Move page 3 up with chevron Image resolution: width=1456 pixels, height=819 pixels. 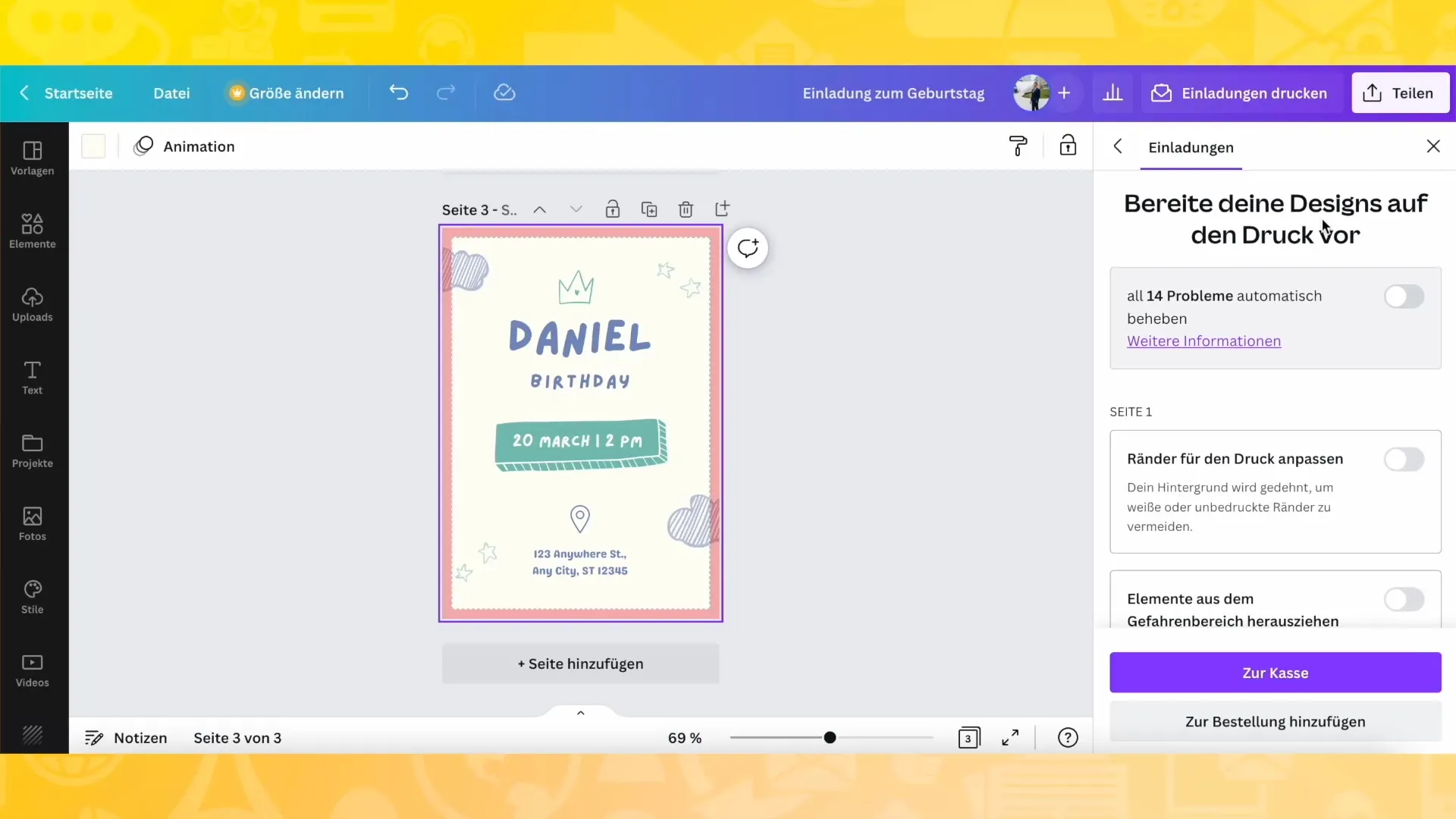539,209
